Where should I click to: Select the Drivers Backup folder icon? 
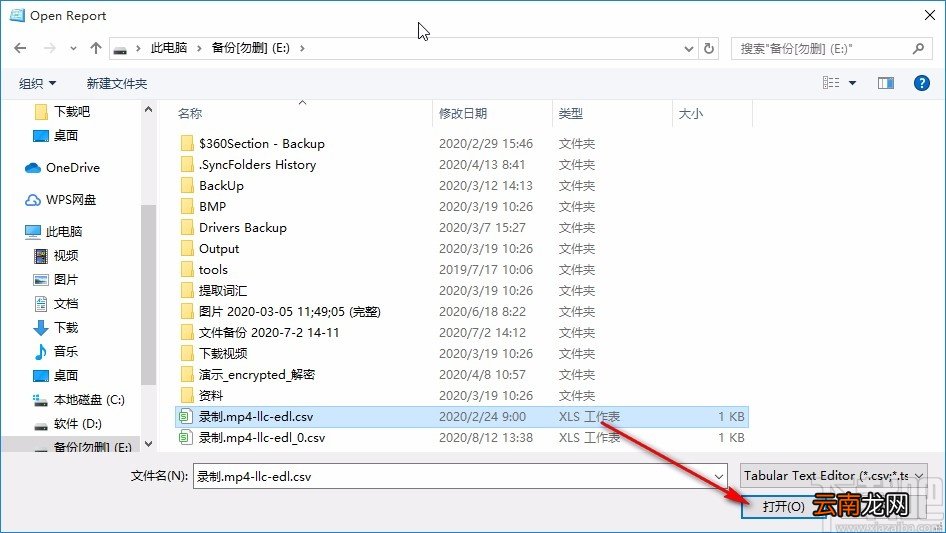click(x=187, y=228)
